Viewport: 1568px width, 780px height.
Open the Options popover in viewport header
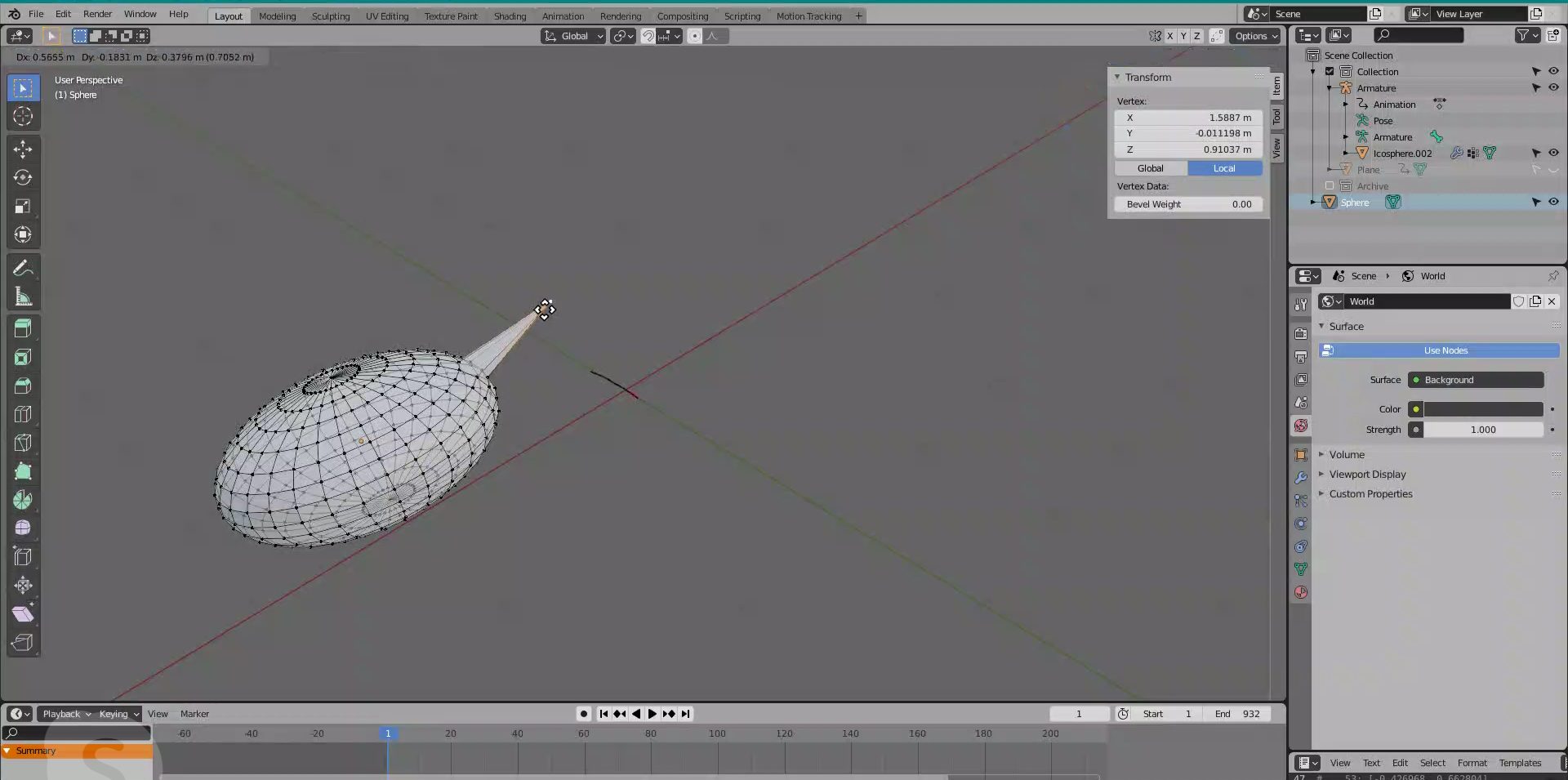click(1256, 36)
